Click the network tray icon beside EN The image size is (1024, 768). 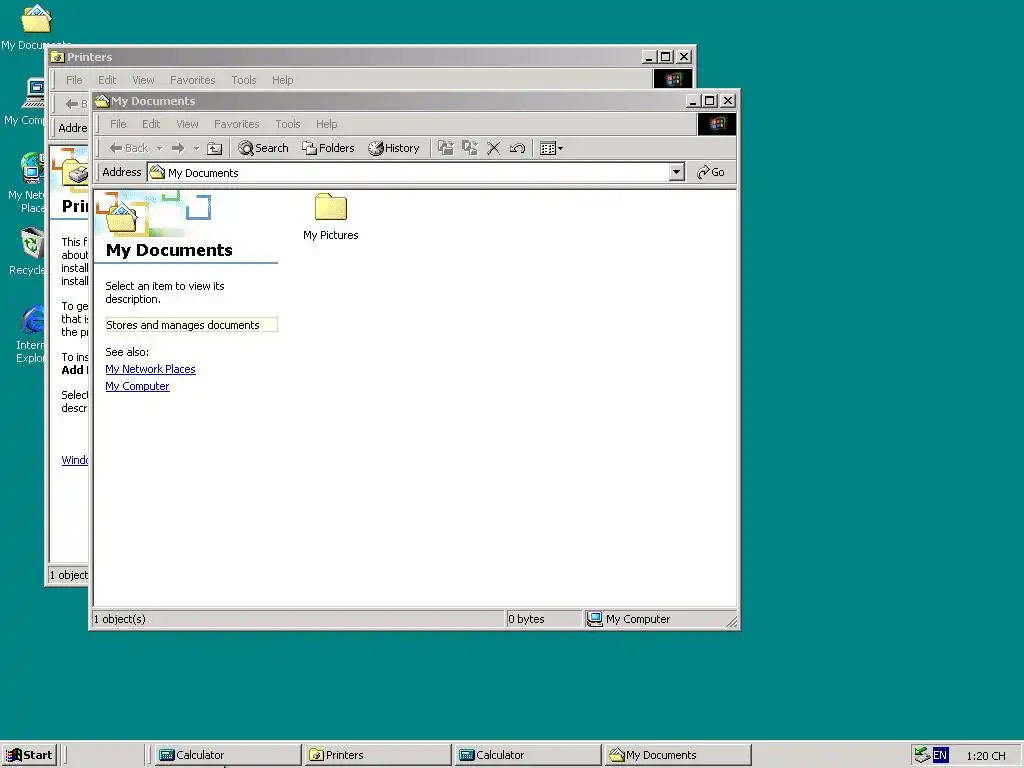tap(921, 755)
